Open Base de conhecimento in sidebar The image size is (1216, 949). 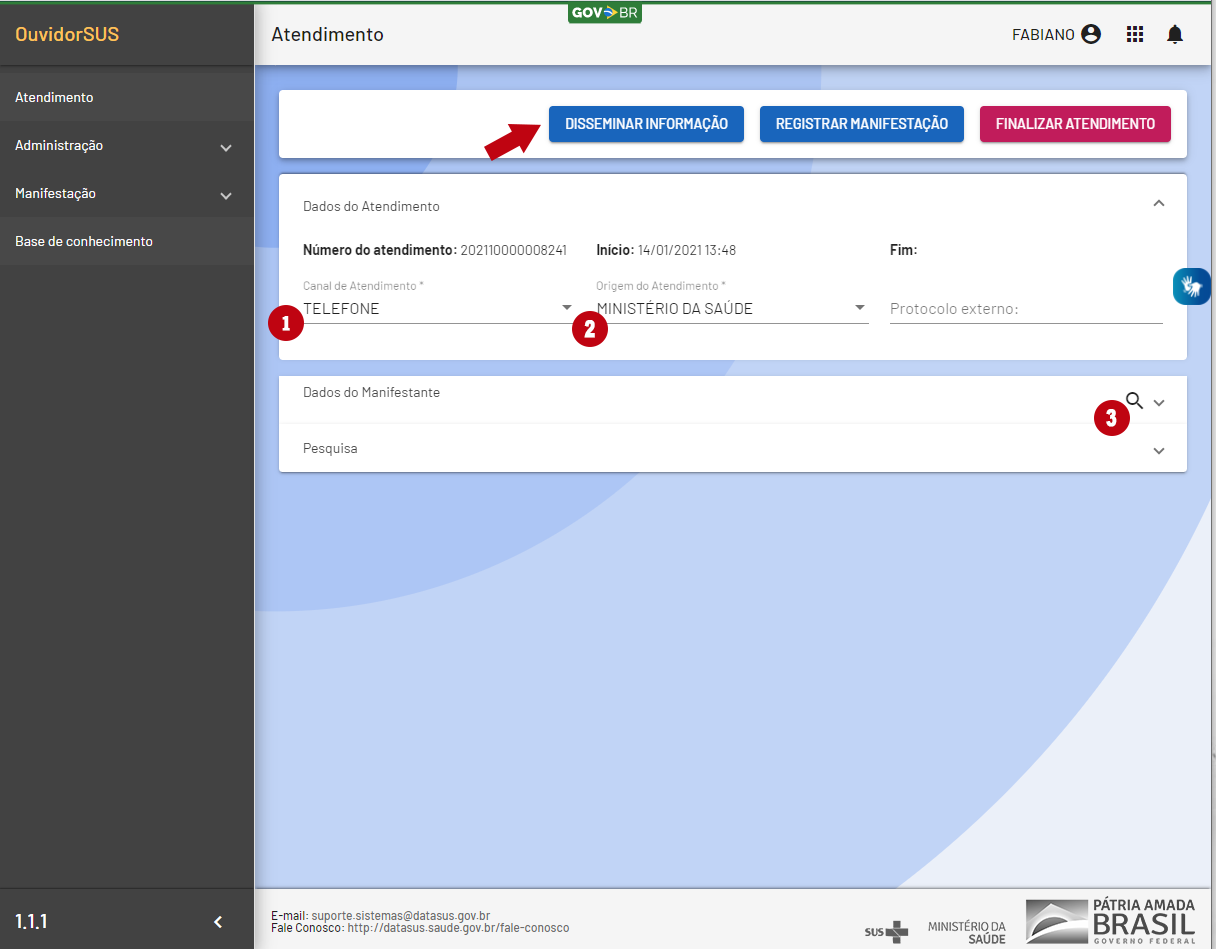(84, 242)
